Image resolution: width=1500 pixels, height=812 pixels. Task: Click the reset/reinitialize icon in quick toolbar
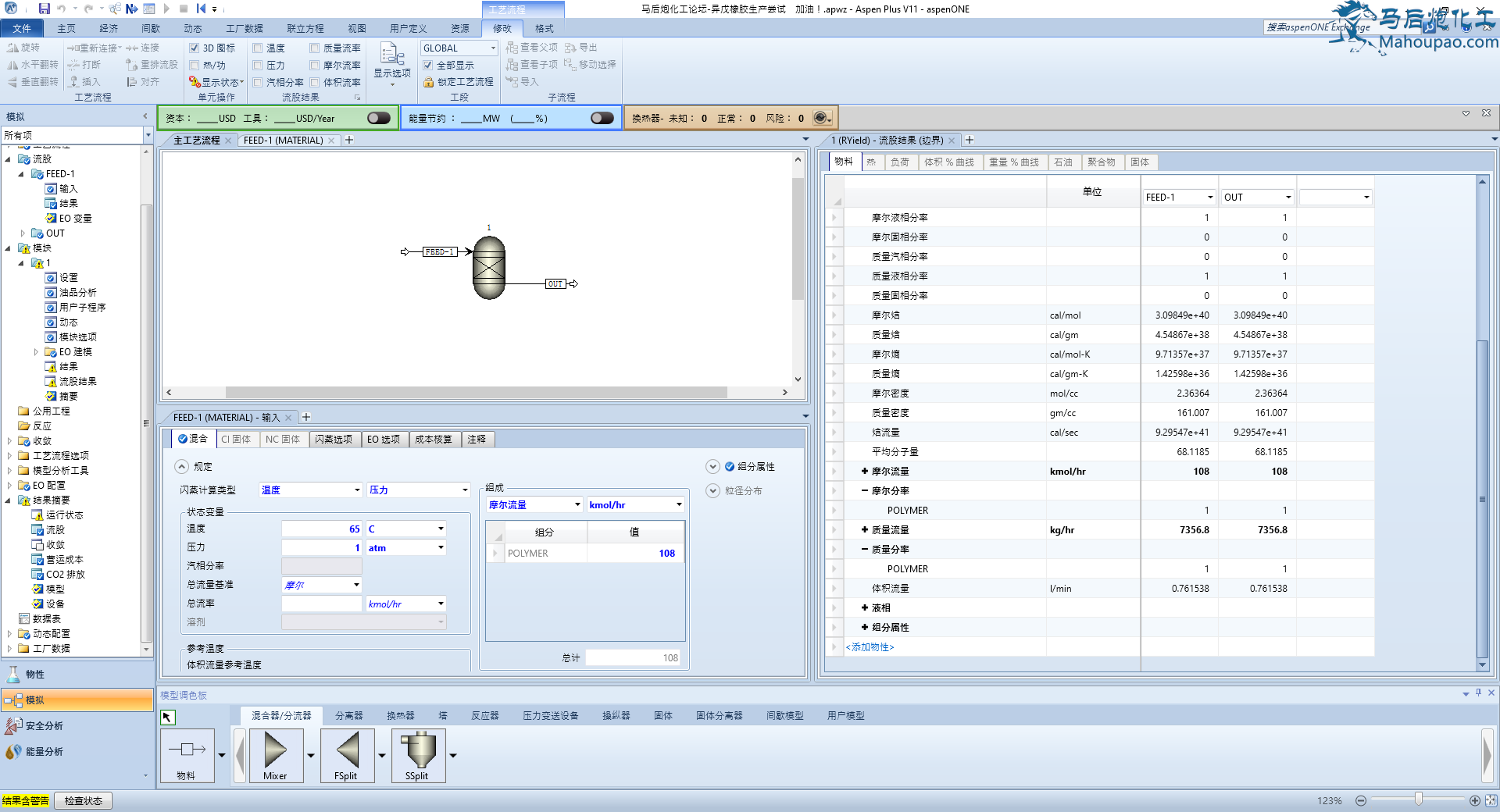pos(201,9)
